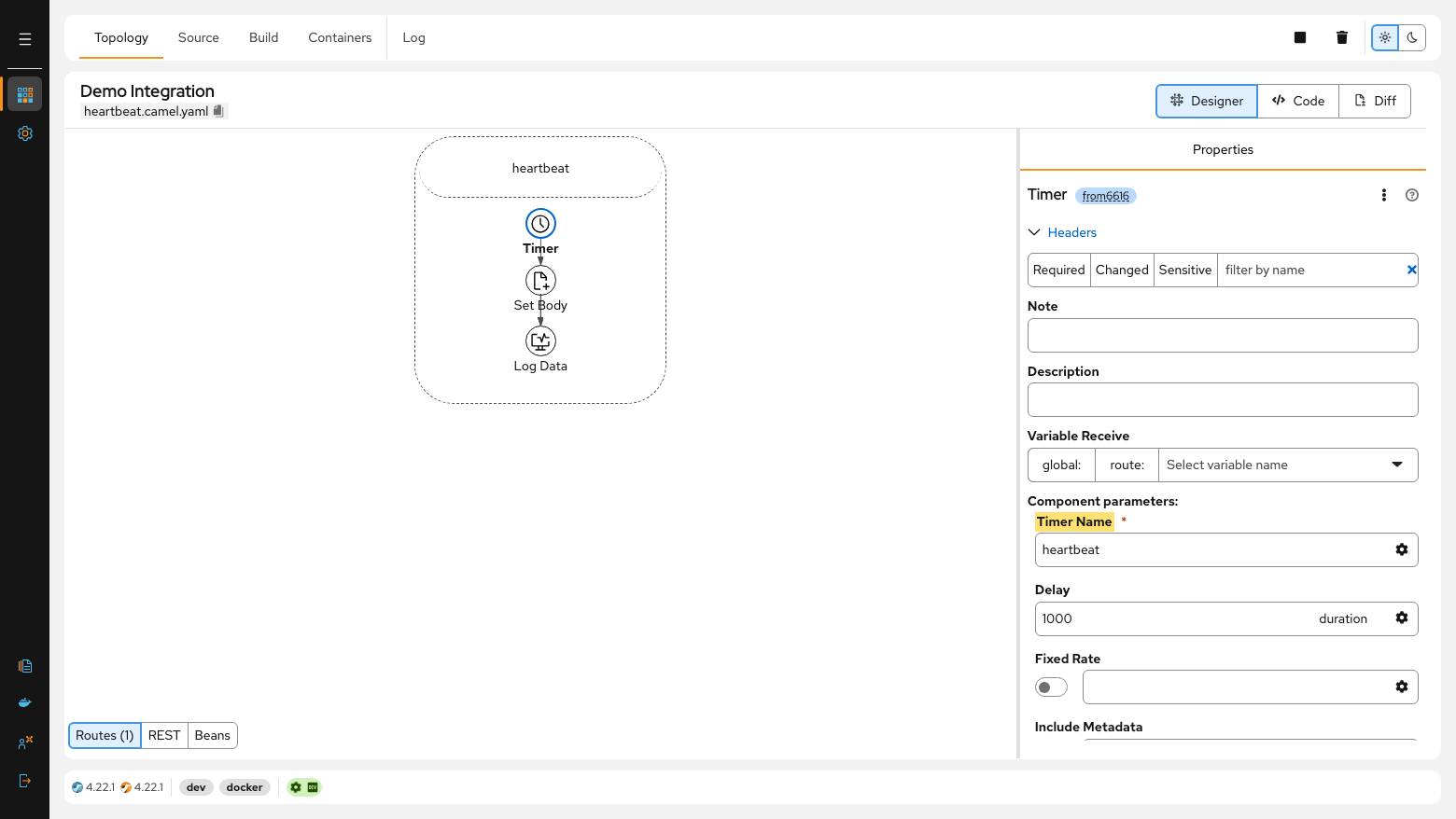1456x819 pixels.
Task: Open the documentation icon in sidebar
Action: [x=25, y=666]
